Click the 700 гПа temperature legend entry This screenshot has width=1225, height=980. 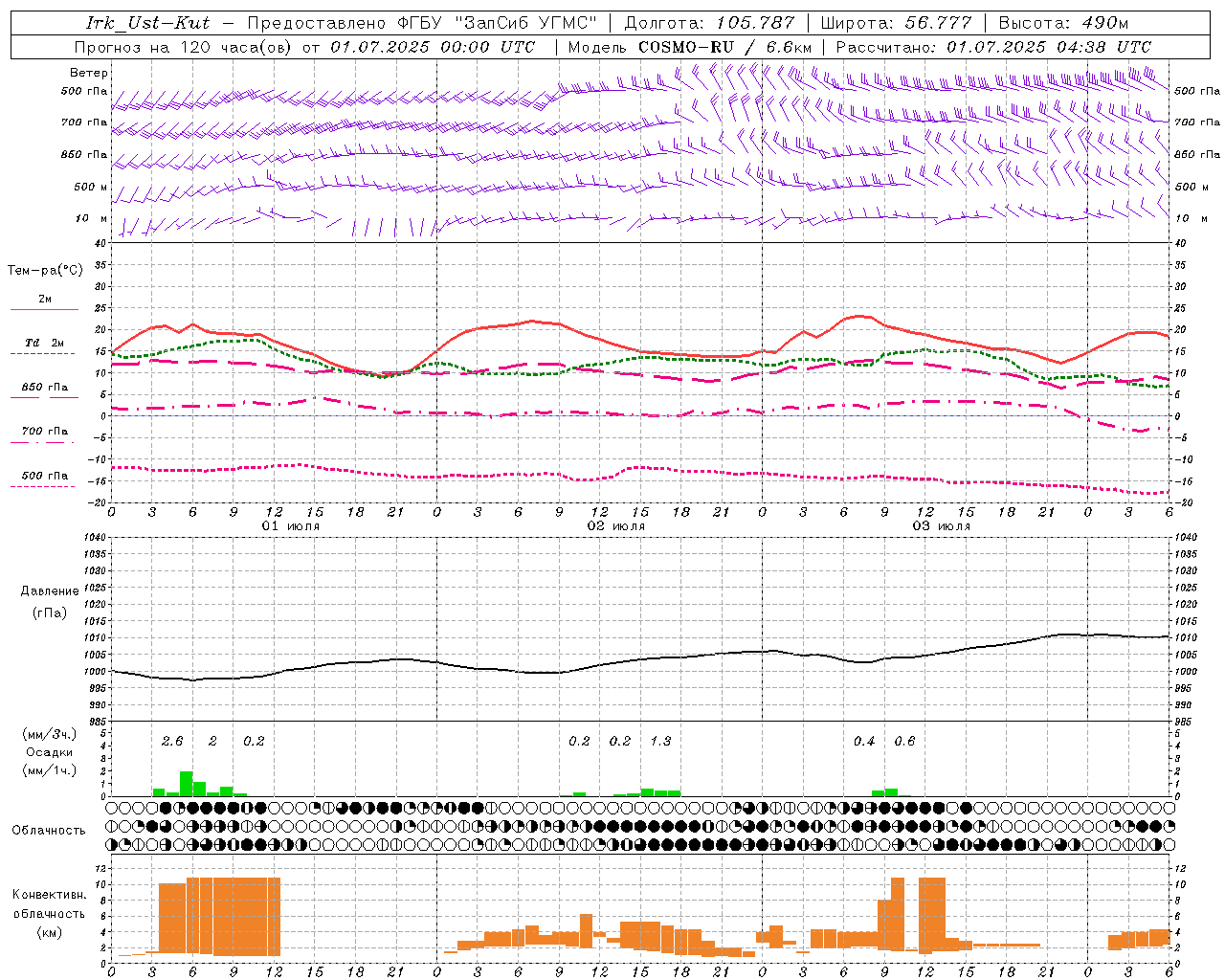45,432
